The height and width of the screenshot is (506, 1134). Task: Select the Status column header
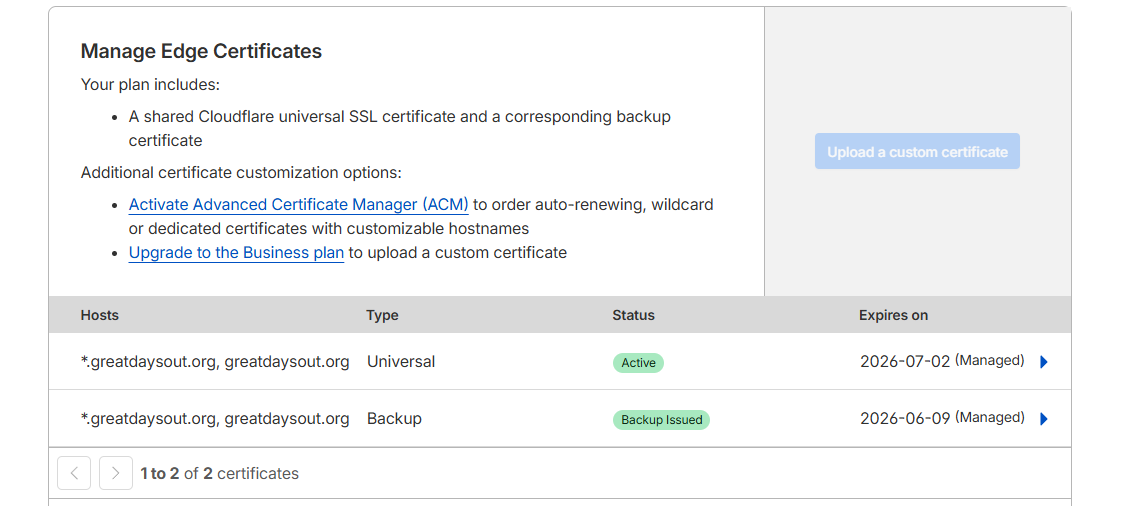coord(633,315)
